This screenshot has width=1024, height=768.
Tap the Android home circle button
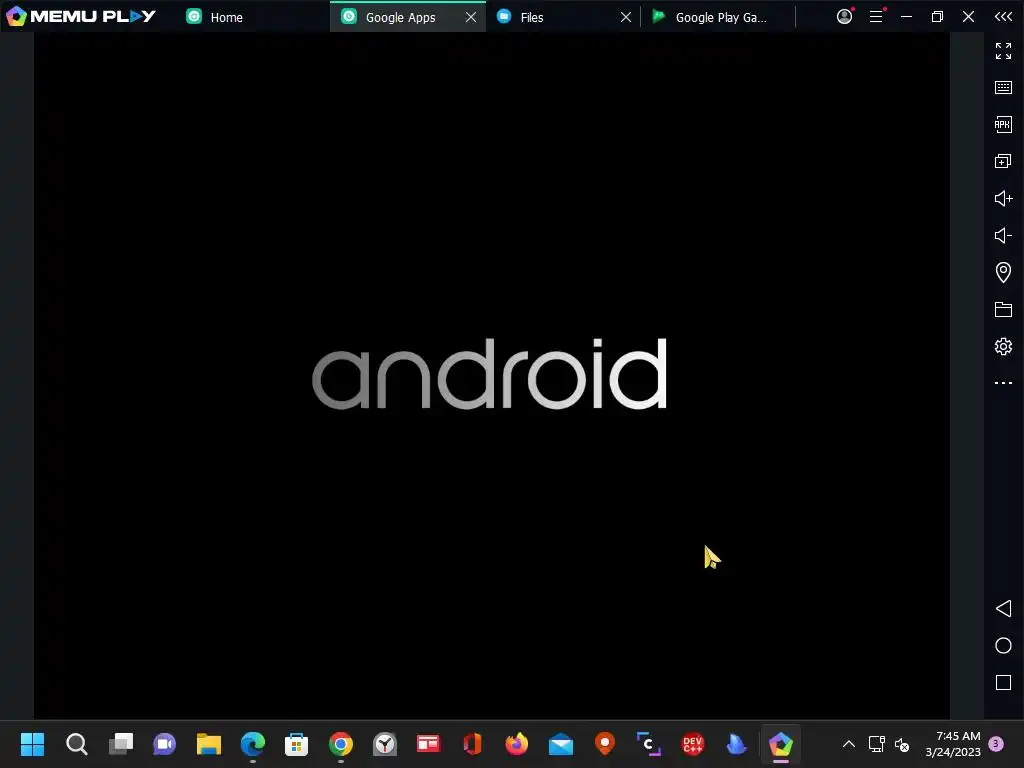click(1003, 645)
